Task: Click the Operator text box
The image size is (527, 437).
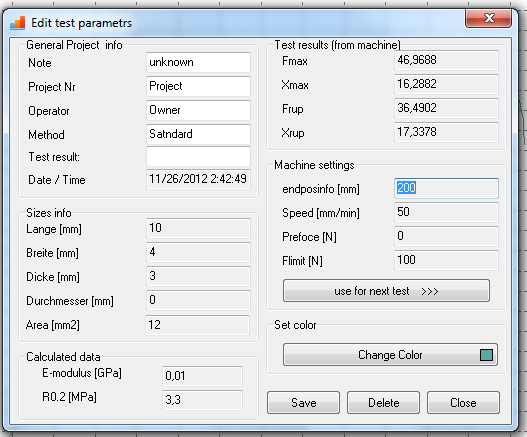Action: point(198,110)
